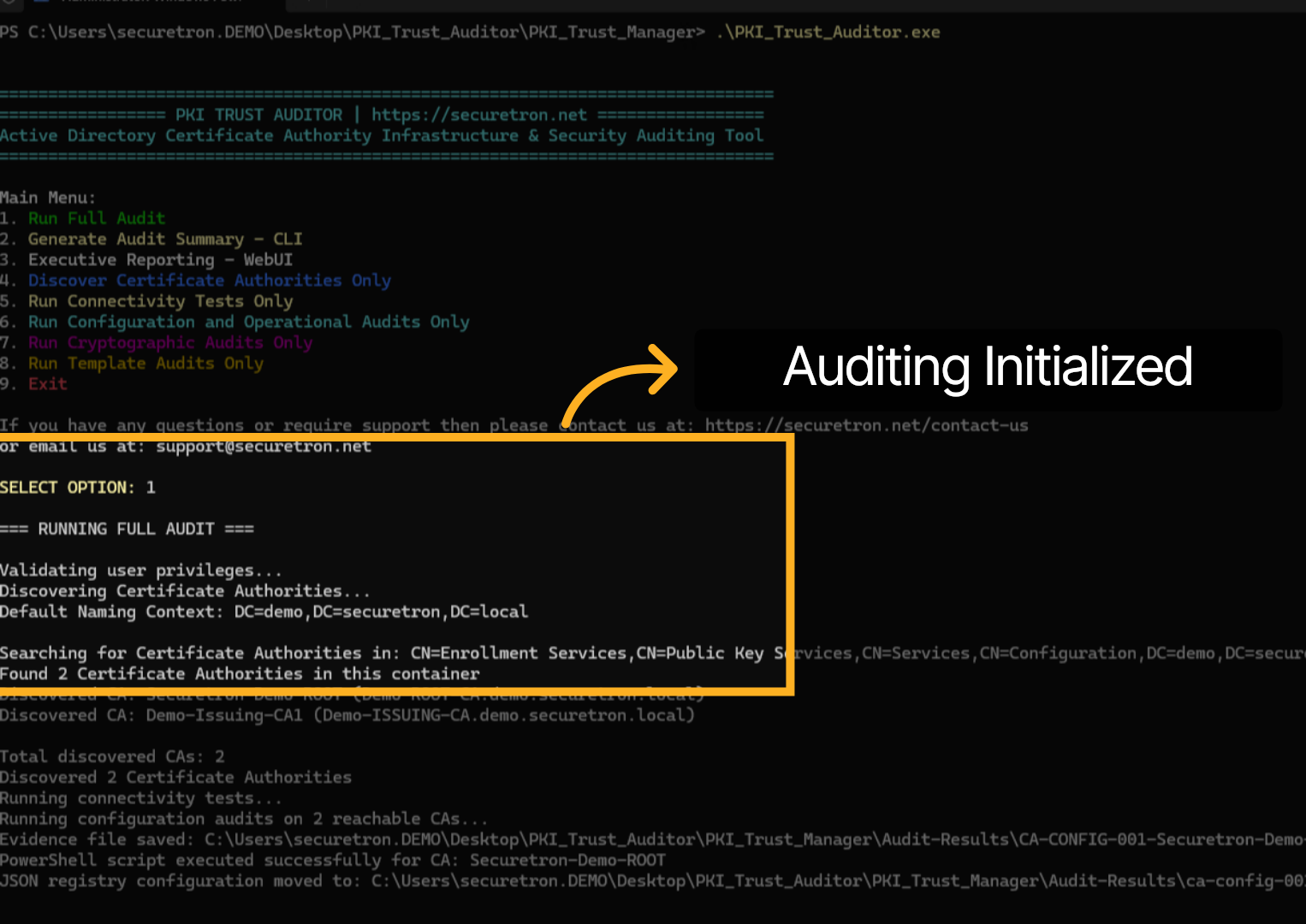The width and height of the screenshot is (1306, 924).
Task: Click the highlighted RUNNING FULL AUDIT section
Action: click(127, 529)
